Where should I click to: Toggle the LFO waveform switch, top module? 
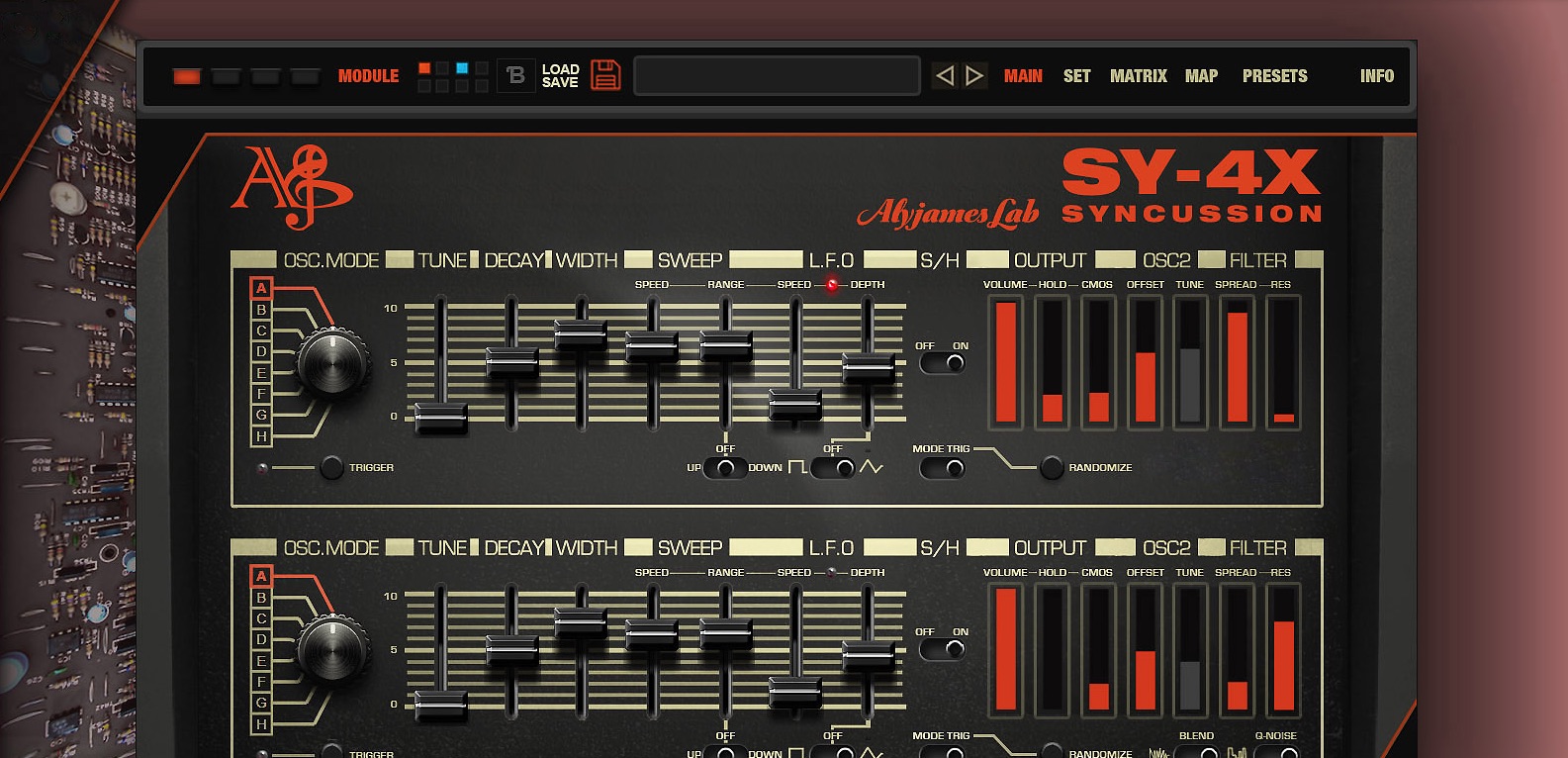[833, 467]
